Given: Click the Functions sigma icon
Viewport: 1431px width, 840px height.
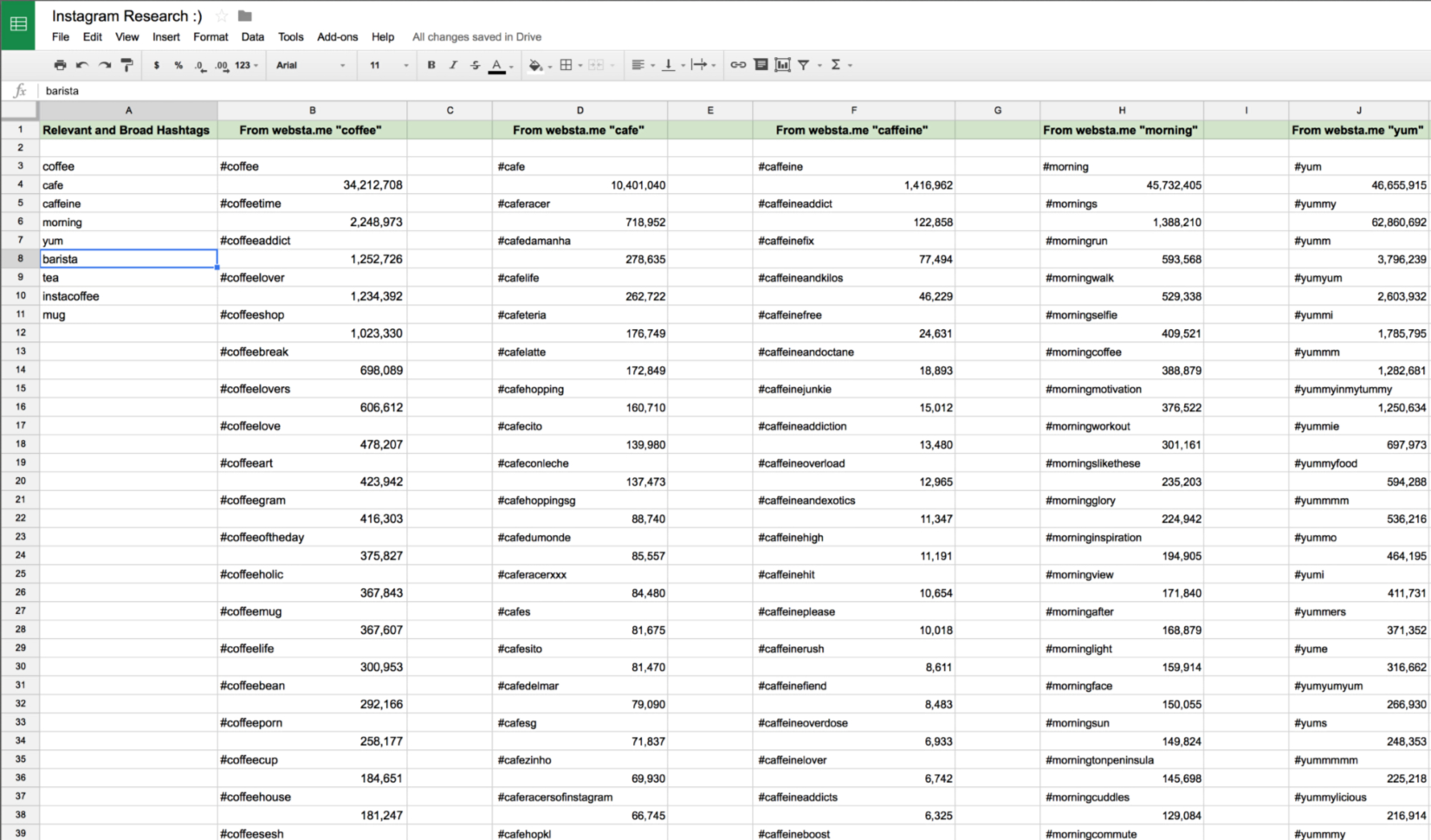Looking at the screenshot, I should pos(837,65).
